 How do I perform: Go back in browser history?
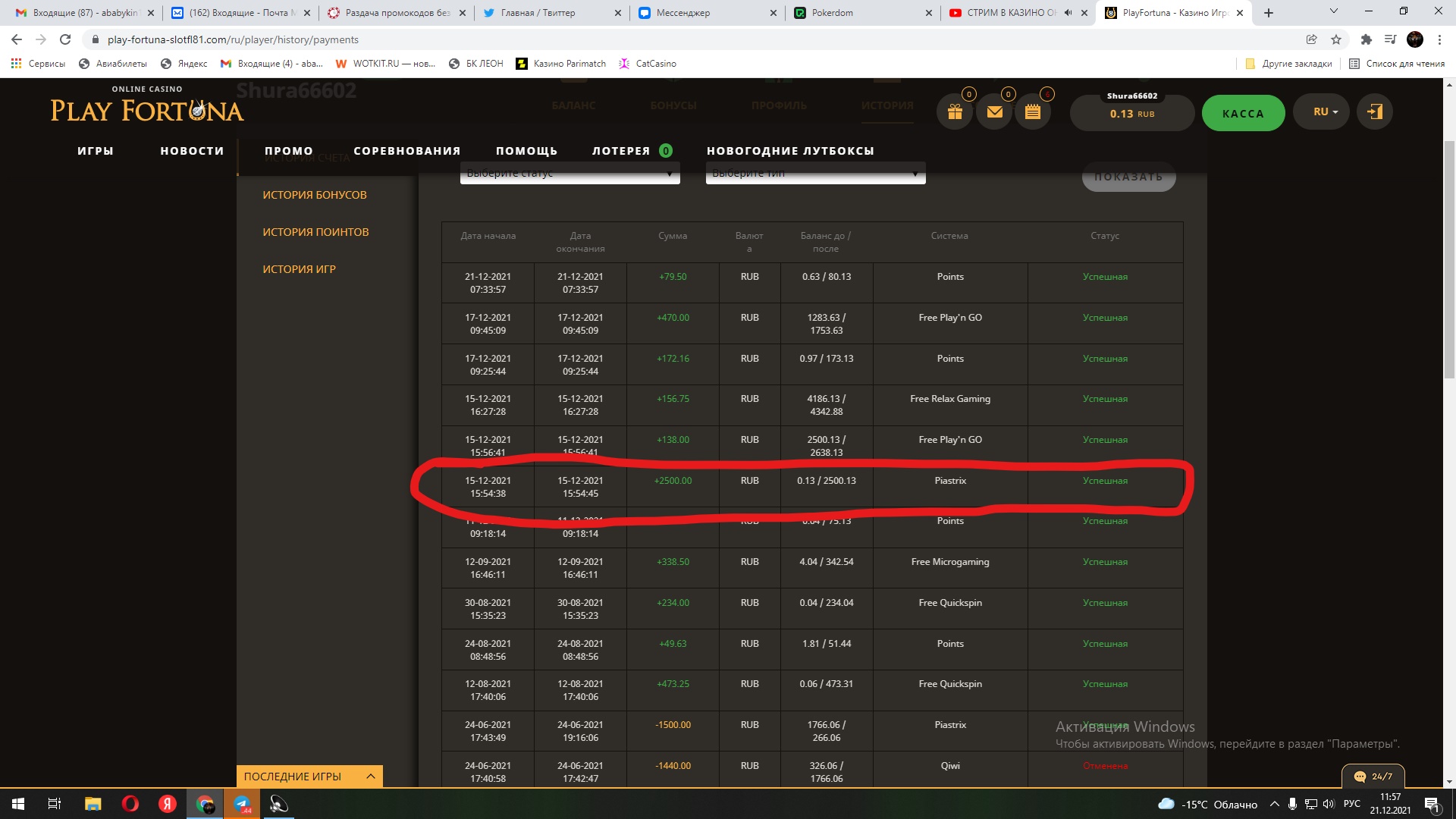point(17,39)
